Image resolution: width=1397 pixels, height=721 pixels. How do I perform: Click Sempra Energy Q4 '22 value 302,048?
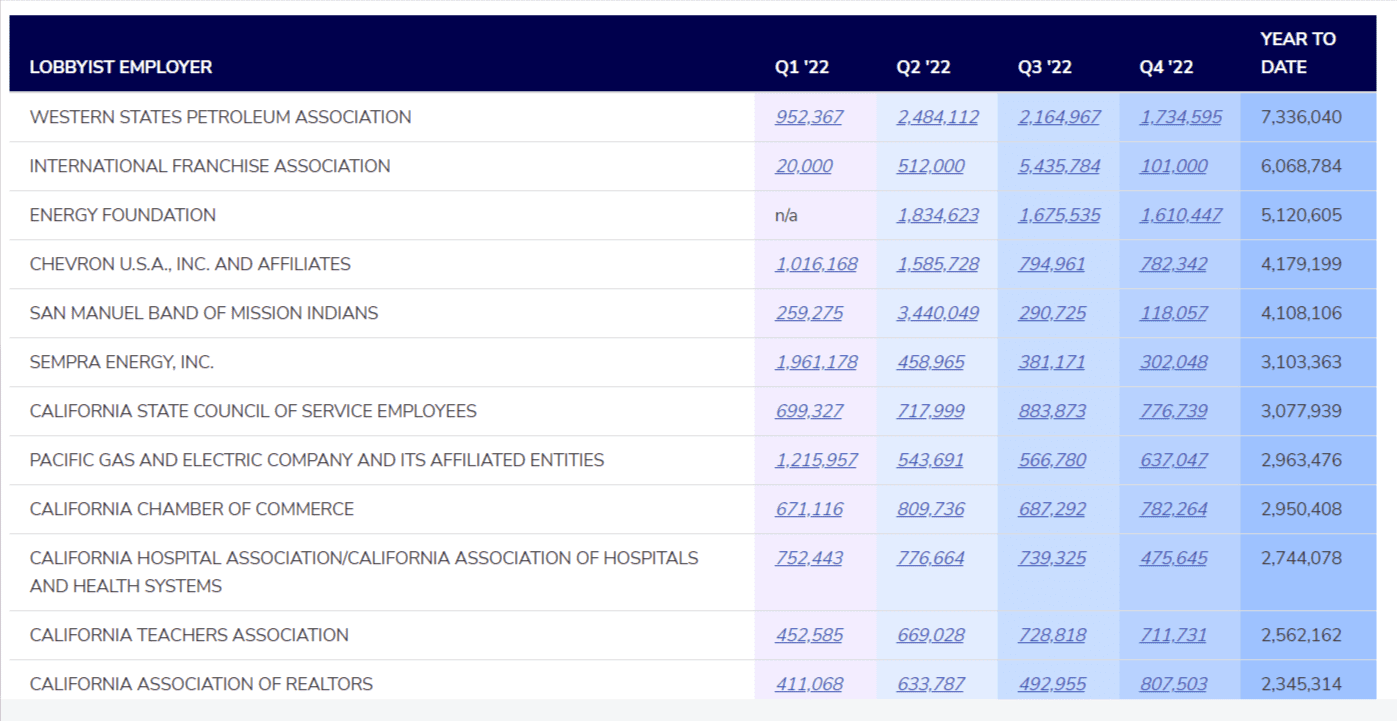tap(1173, 362)
